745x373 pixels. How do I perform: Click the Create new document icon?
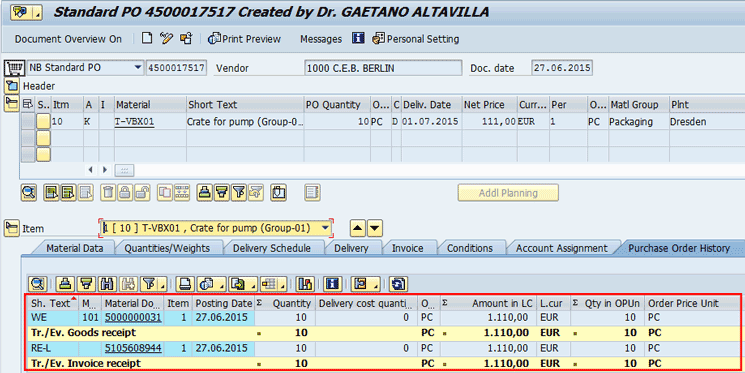click(147, 38)
